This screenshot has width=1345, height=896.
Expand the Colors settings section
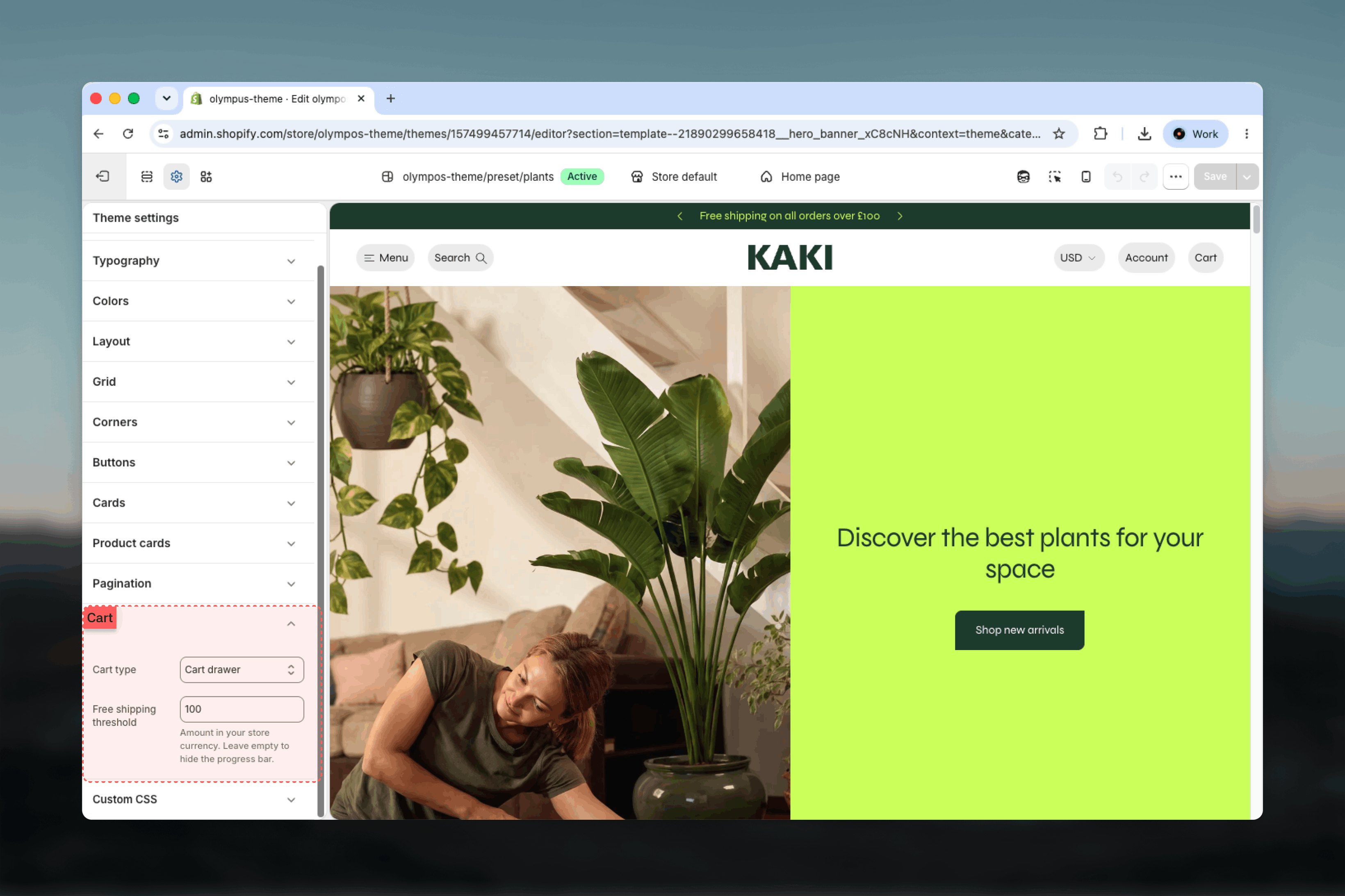198,301
